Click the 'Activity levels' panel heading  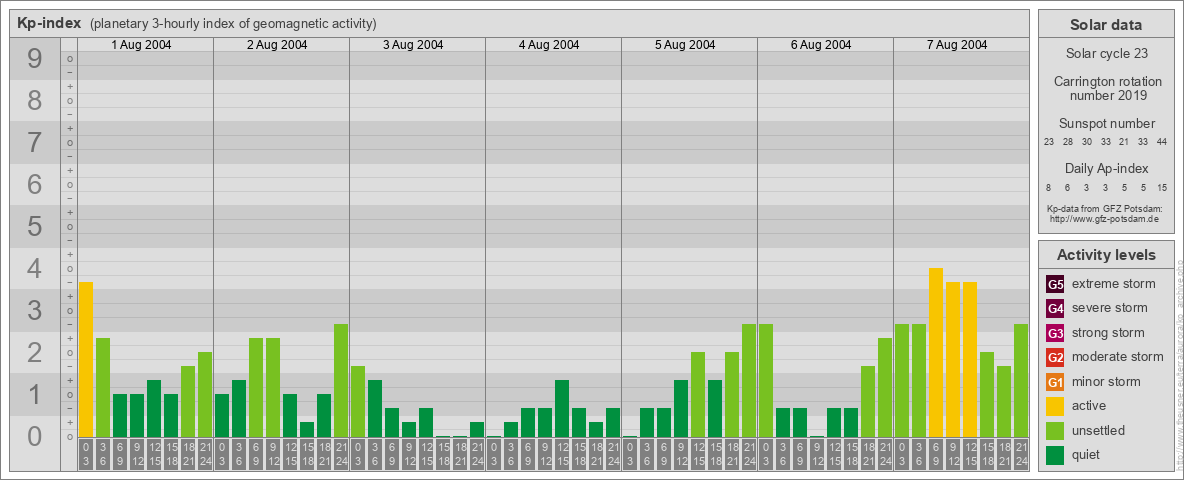(x=1106, y=255)
